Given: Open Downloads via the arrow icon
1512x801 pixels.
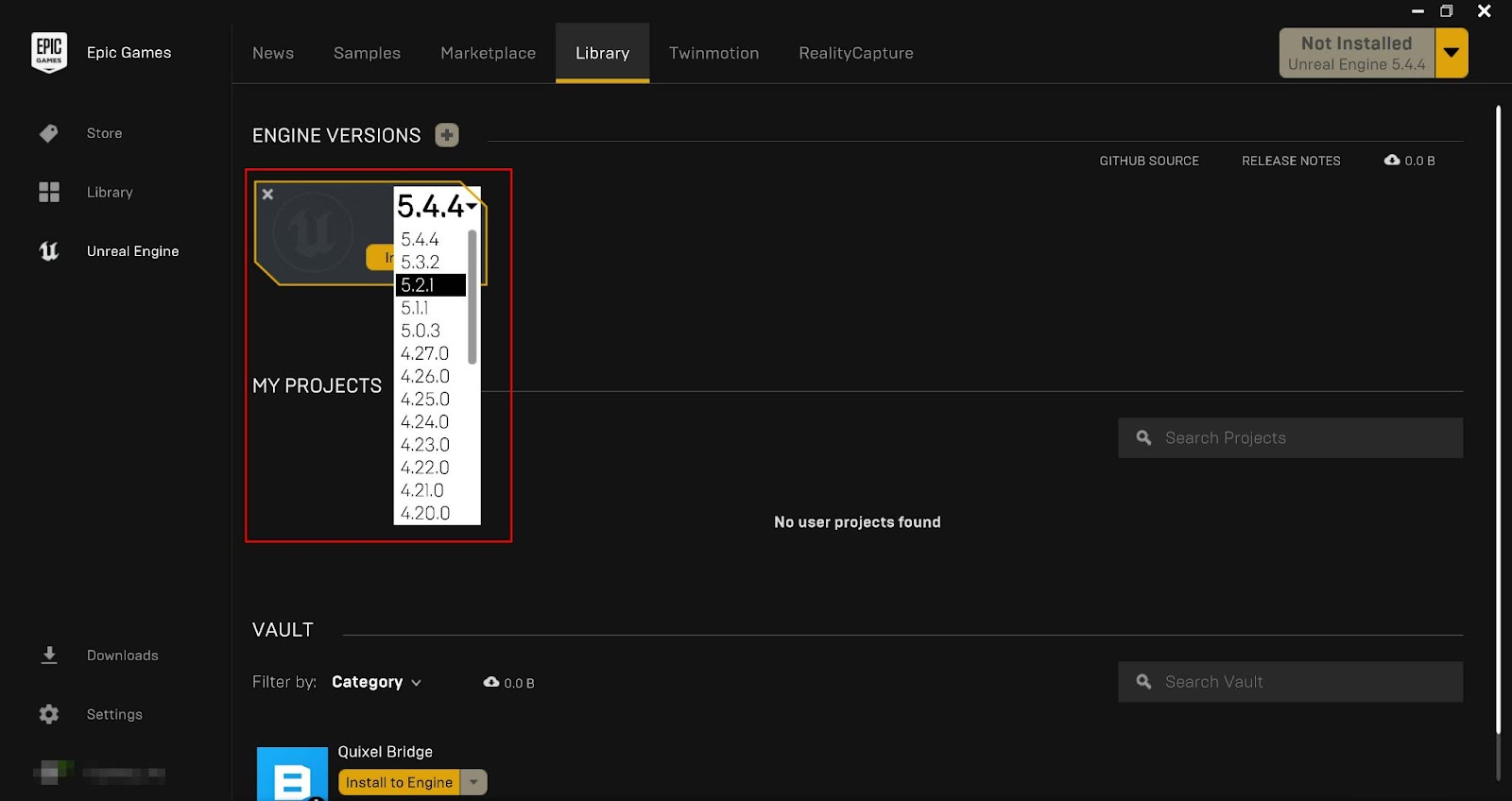Looking at the screenshot, I should [49, 656].
